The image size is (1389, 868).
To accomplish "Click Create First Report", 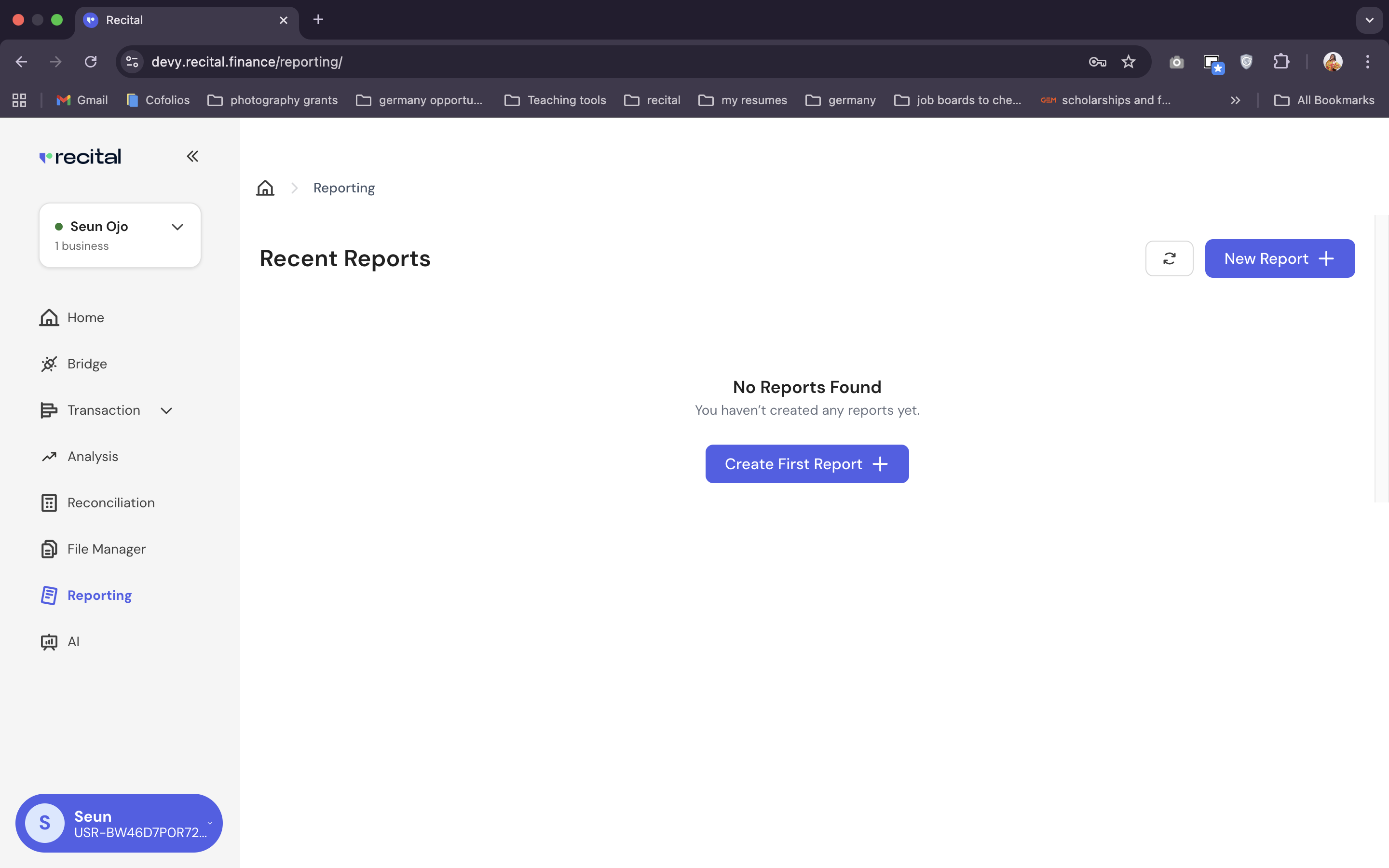I will 806,463.
